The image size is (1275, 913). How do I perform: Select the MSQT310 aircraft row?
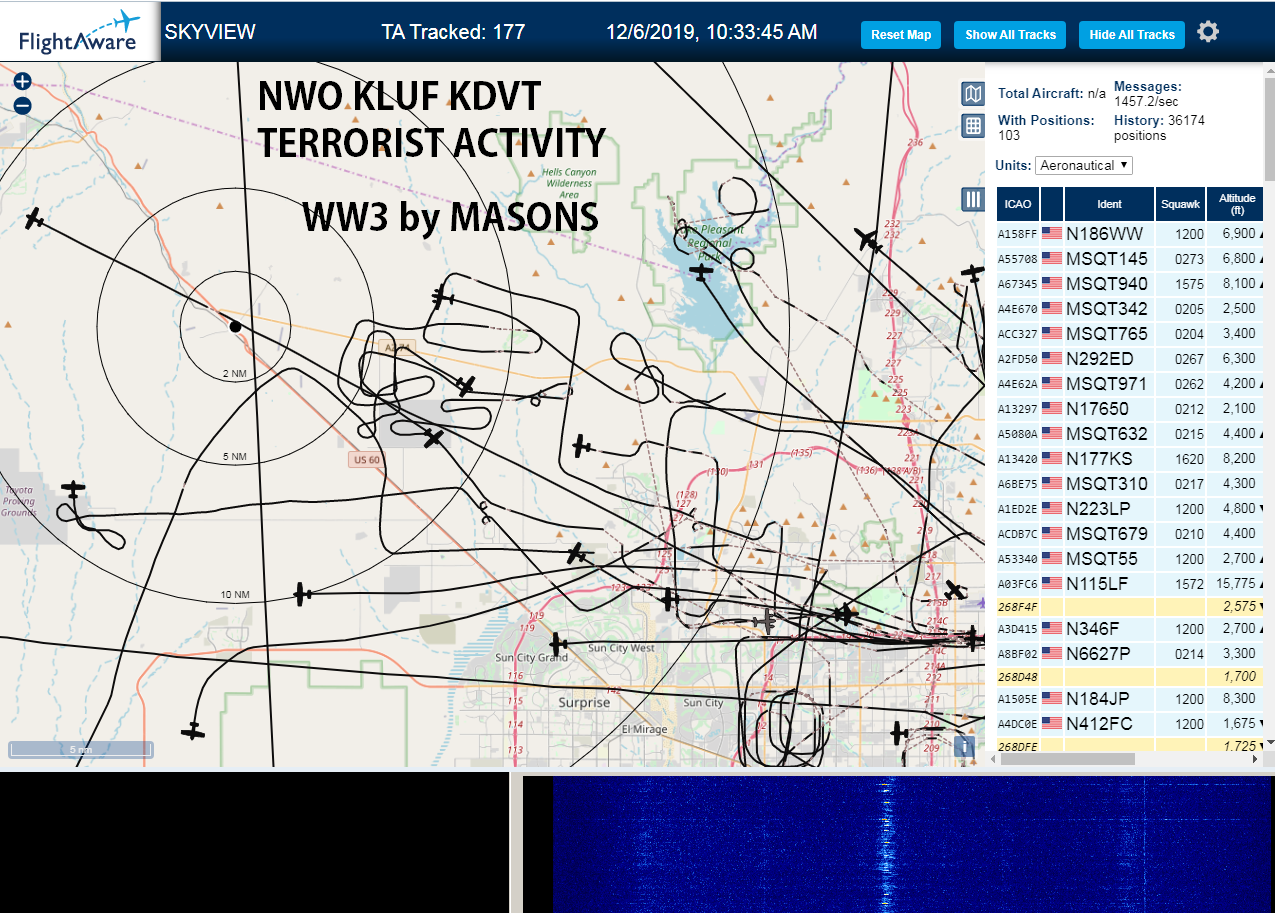pyautogui.click(x=1131, y=484)
